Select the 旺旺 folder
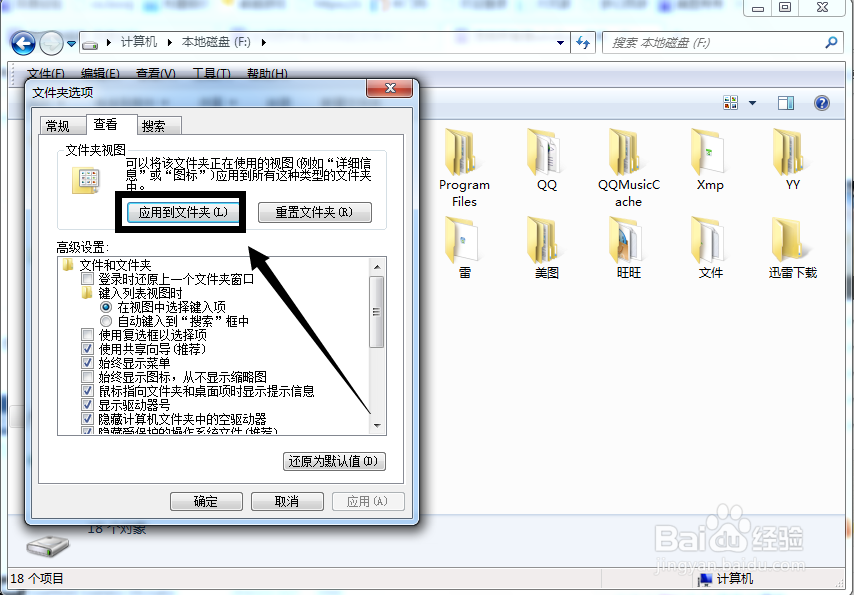The height and width of the screenshot is (595, 854). pos(629,248)
